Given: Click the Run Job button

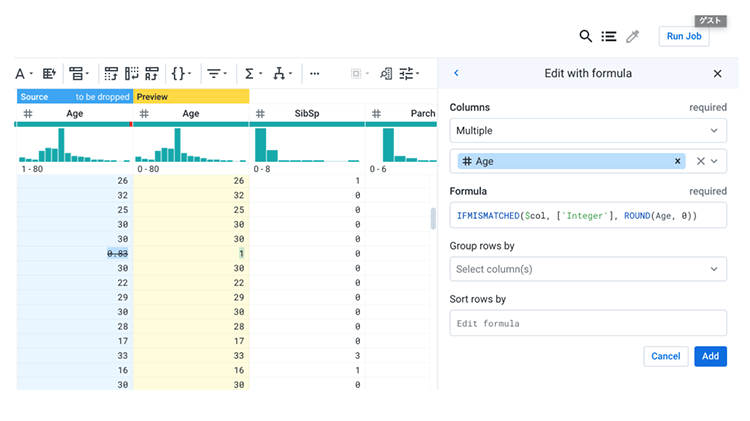Looking at the screenshot, I should pyautogui.click(x=684, y=37).
